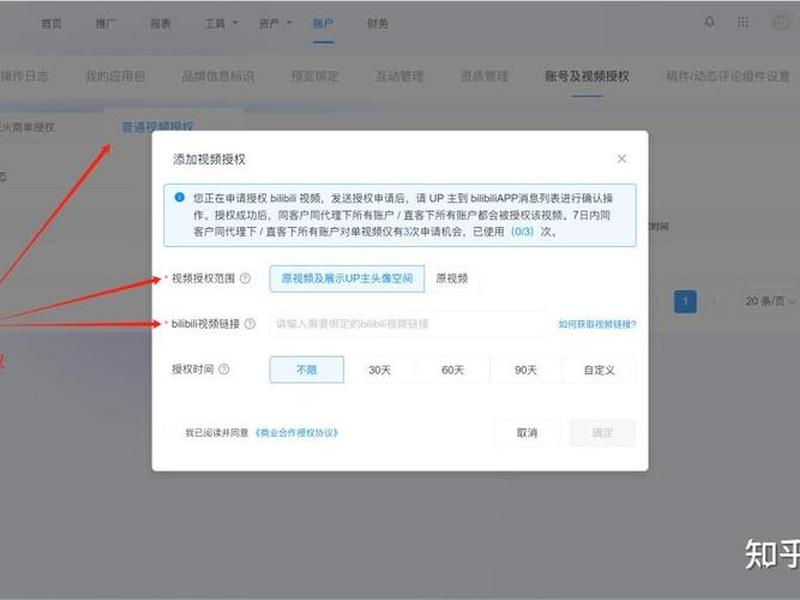Switch to 品牌信息标识 tab

click(218, 77)
